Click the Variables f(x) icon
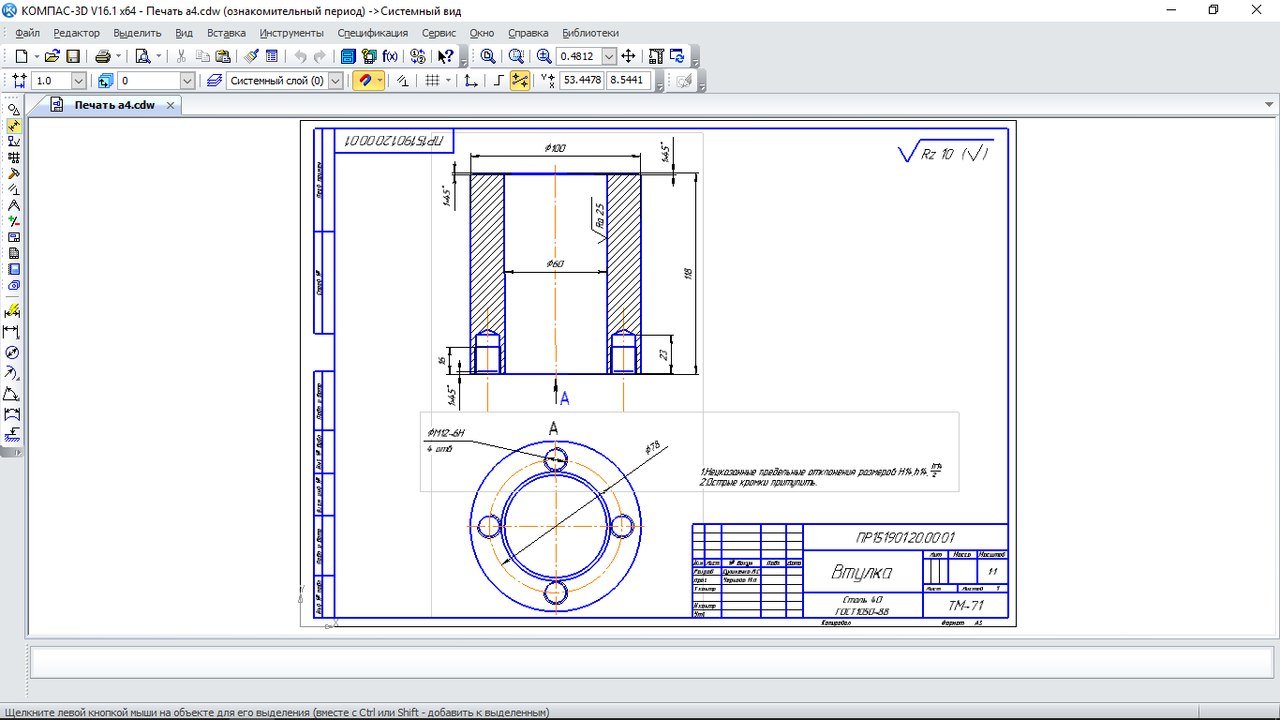The width and height of the screenshot is (1280, 720). pos(390,57)
